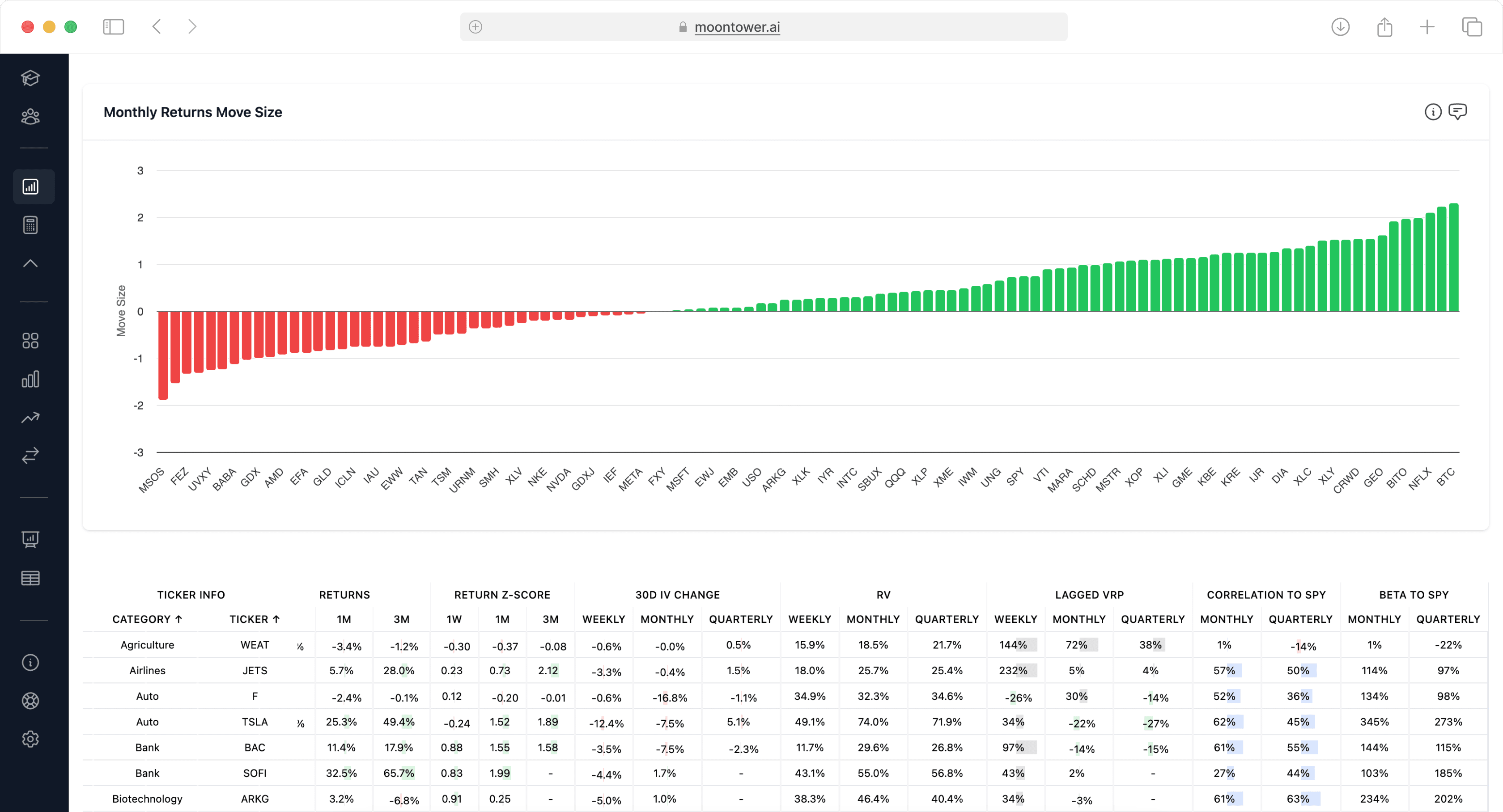Open the chart comment bubble icon
The width and height of the screenshot is (1503, 812).
pyautogui.click(x=1457, y=111)
